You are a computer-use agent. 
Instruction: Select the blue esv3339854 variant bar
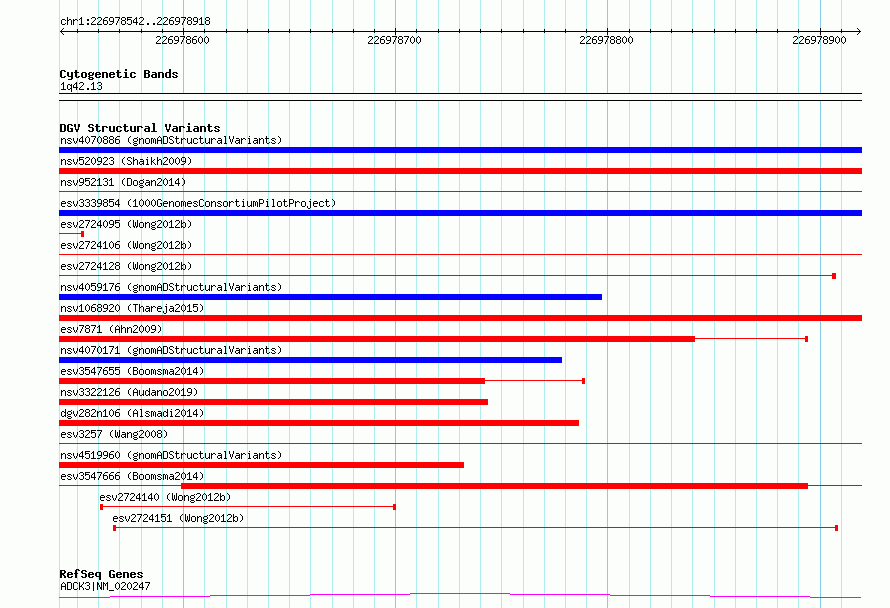click(x=460, y=213)
